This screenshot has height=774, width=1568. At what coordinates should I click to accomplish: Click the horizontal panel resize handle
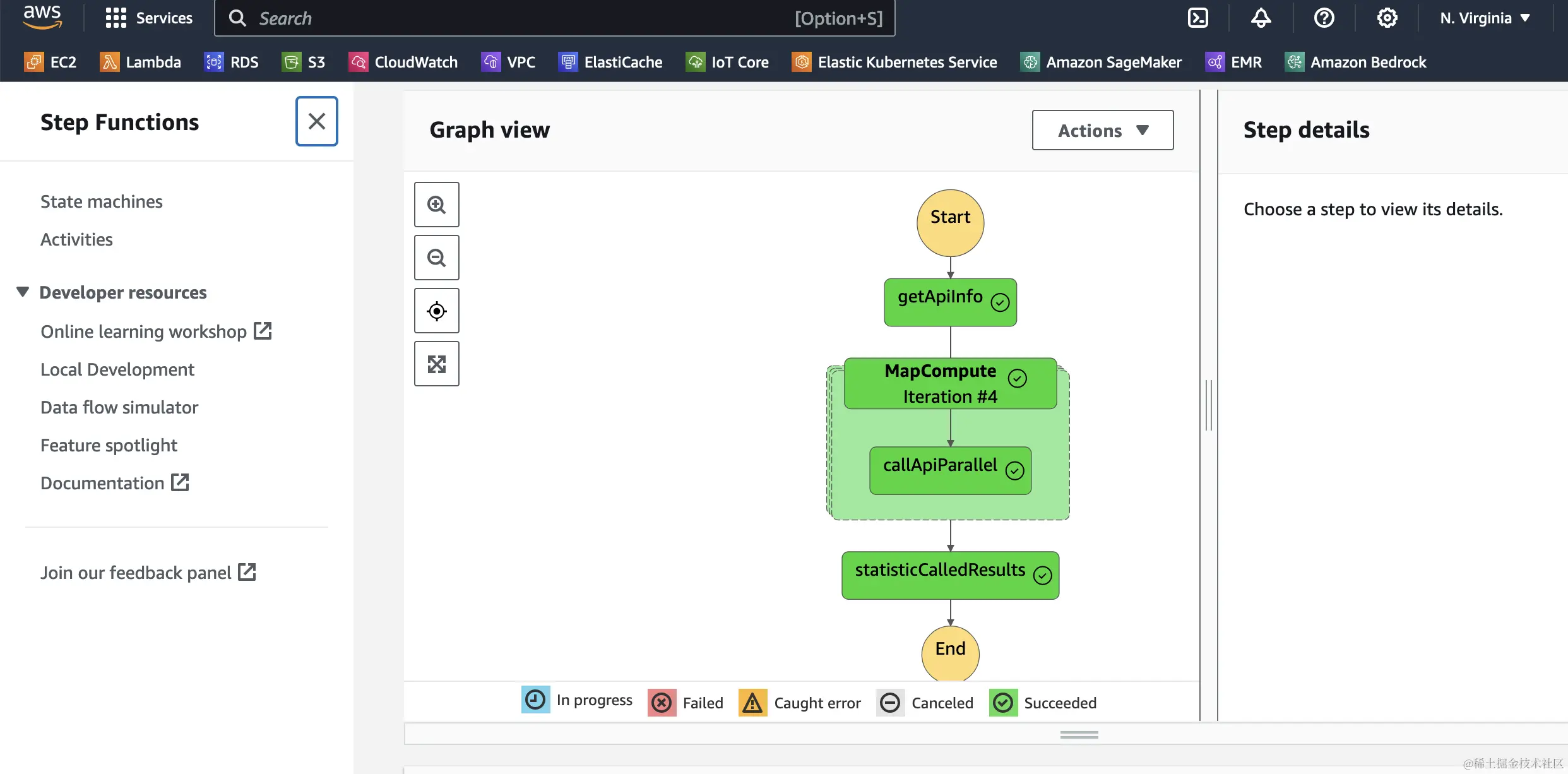pos(1079,734)
